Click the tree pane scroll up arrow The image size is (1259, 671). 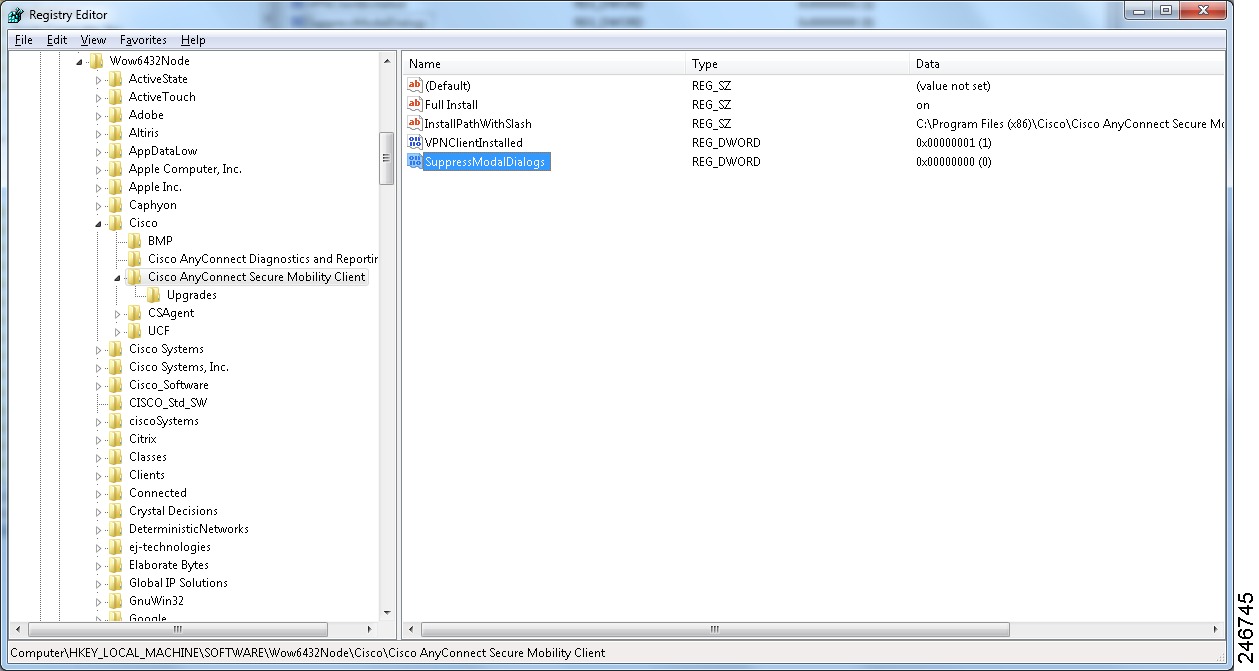[387, 61]
